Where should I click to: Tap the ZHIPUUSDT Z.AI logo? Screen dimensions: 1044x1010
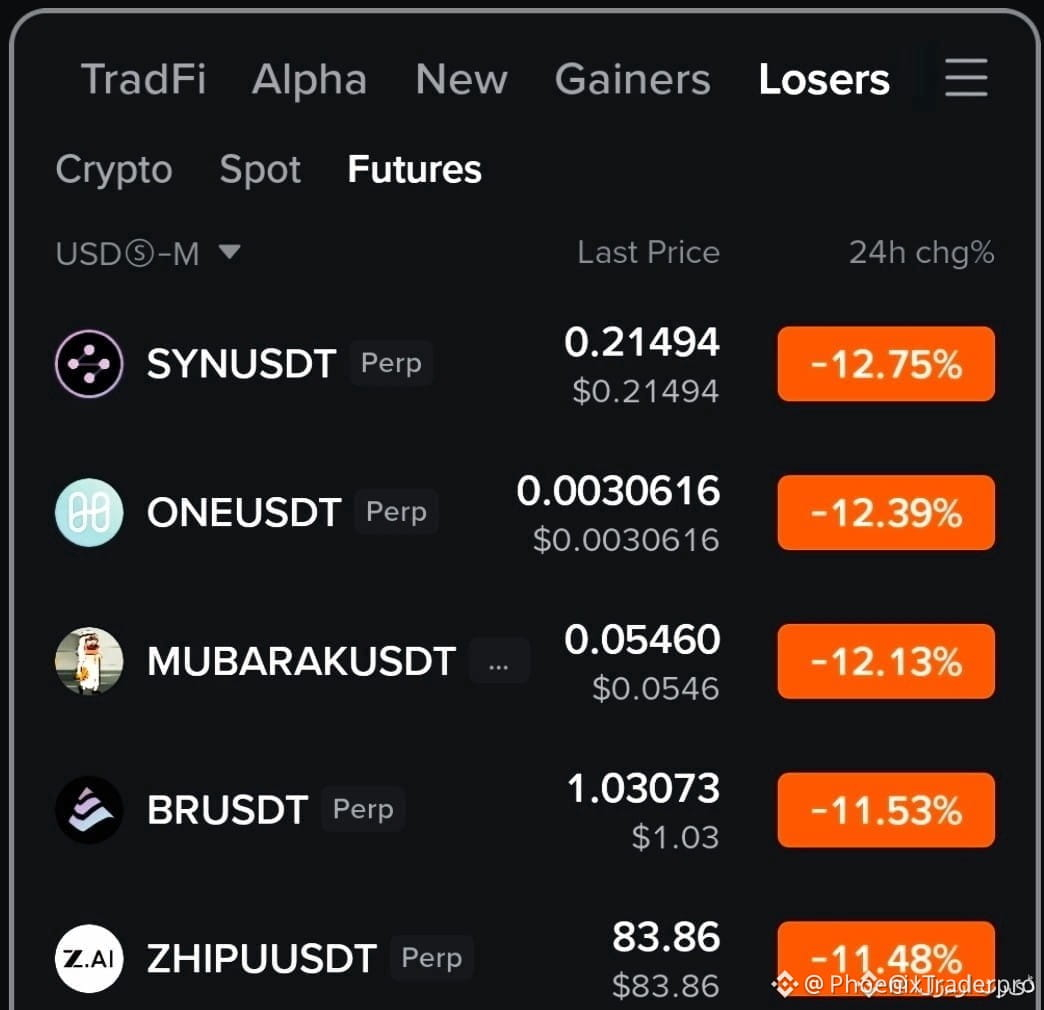coord(89,958)
